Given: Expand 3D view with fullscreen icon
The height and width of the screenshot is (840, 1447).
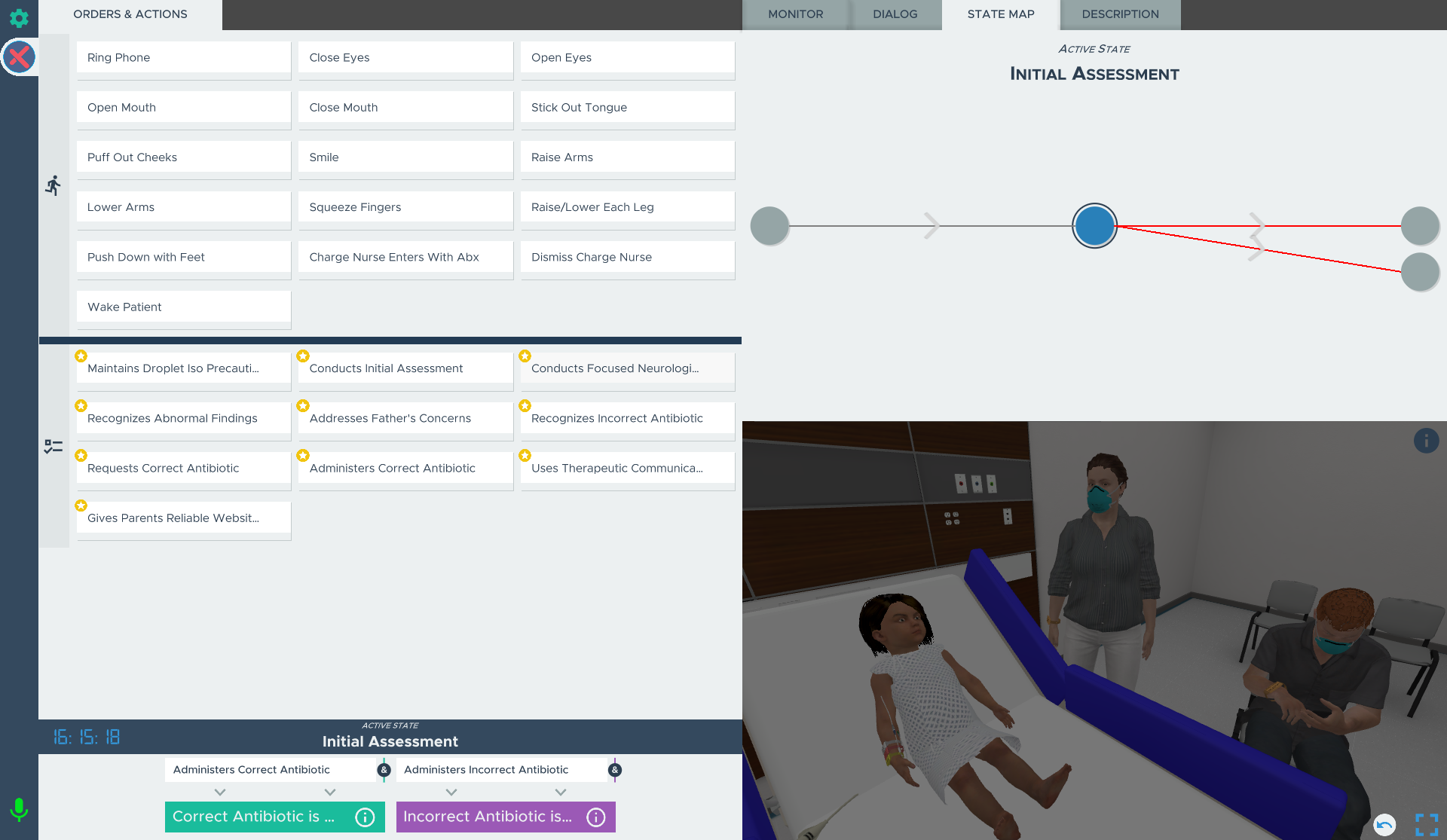Looking at the screenshot, I should pos(1426,825).
